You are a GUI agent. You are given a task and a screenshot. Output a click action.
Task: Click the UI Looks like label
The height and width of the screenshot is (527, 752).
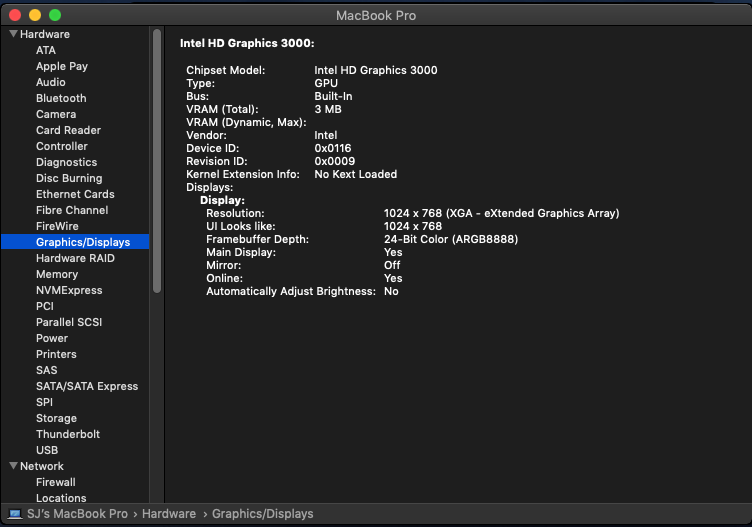coord(241,226)
